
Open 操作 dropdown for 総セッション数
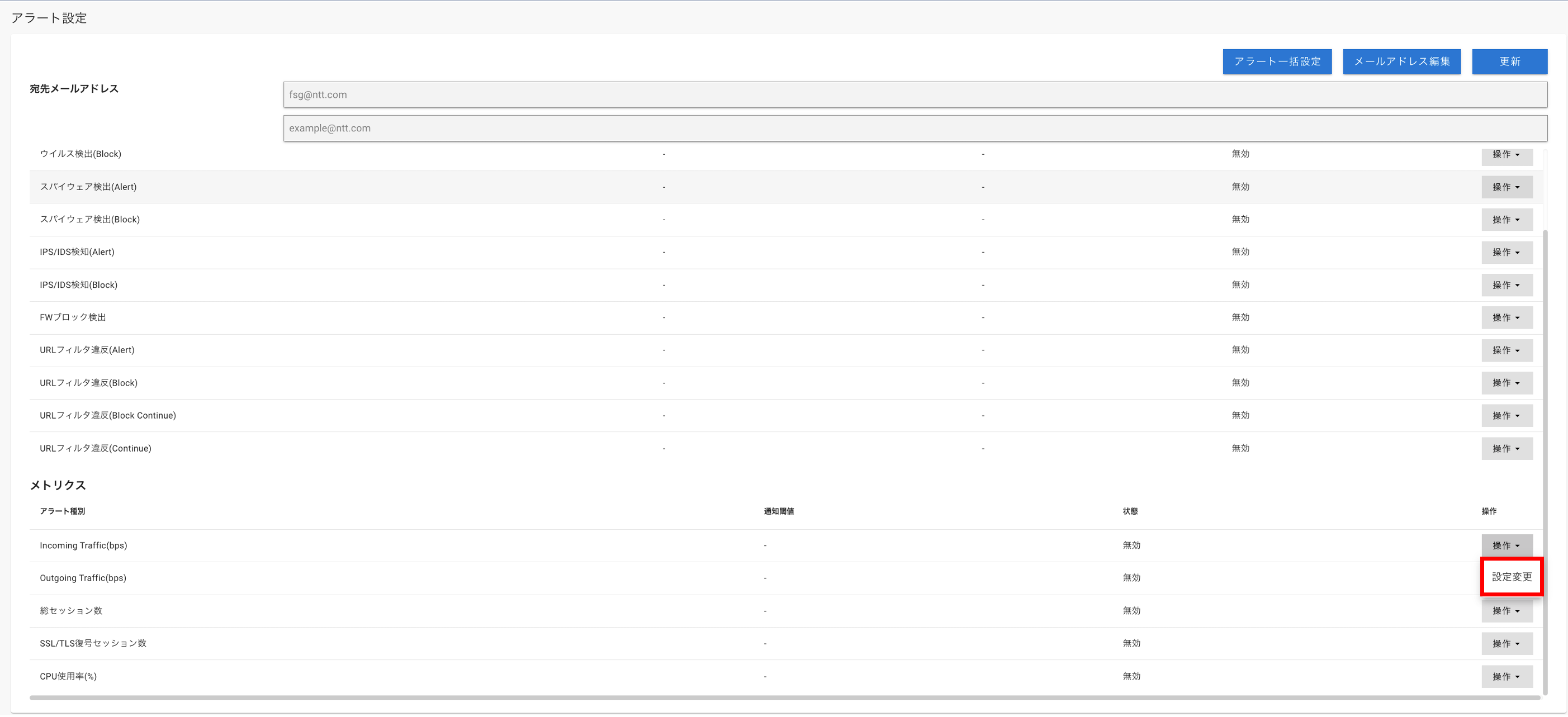point(1507,611)
